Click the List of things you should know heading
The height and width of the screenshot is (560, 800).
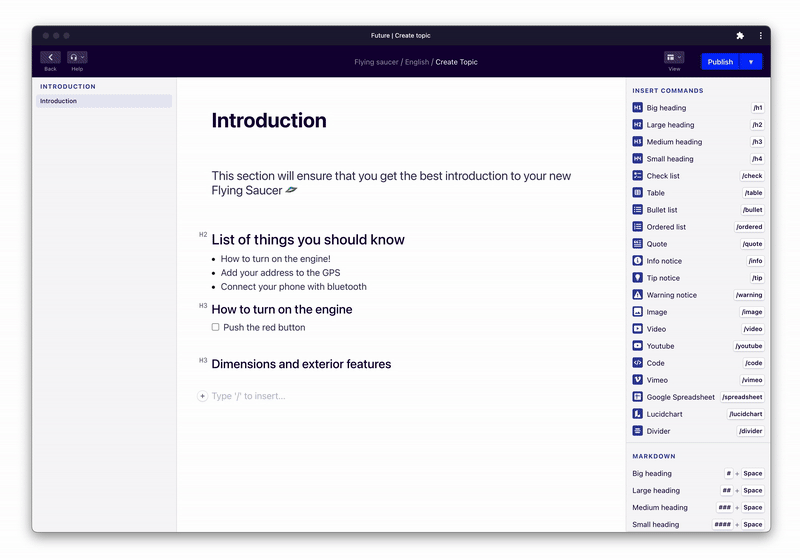[308, 240]
